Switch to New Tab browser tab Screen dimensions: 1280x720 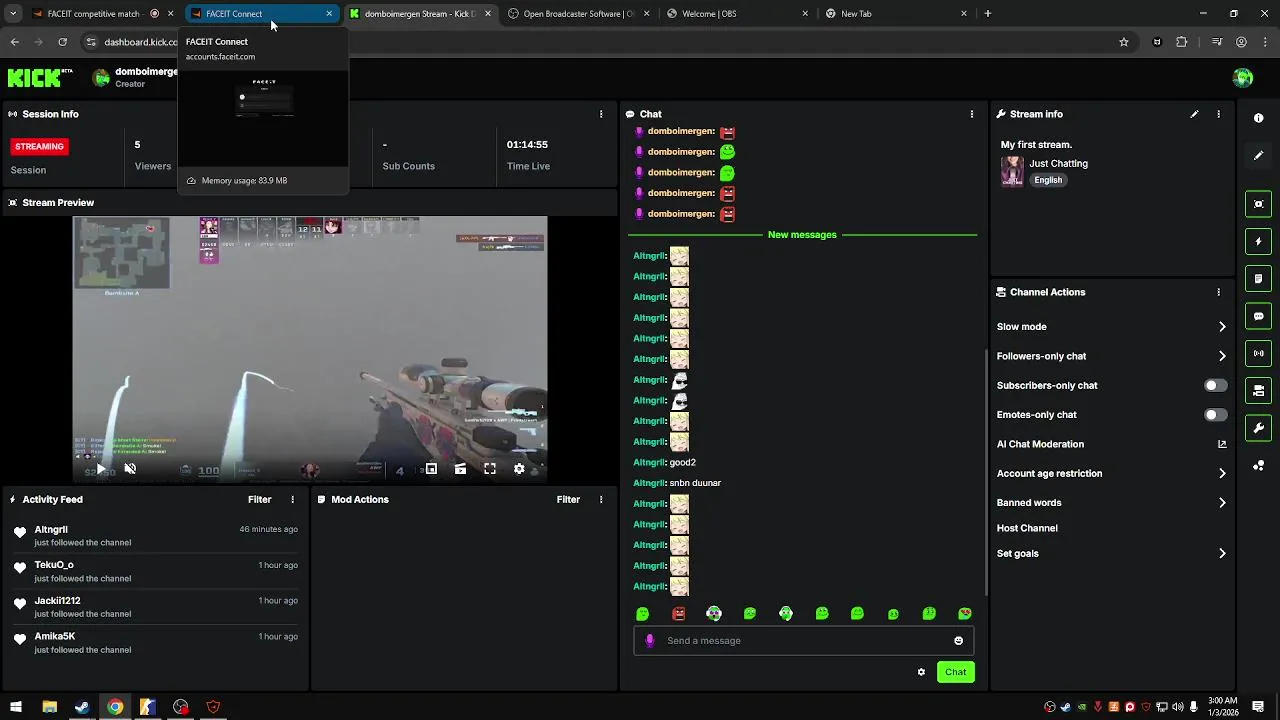[x=896, y=14]
